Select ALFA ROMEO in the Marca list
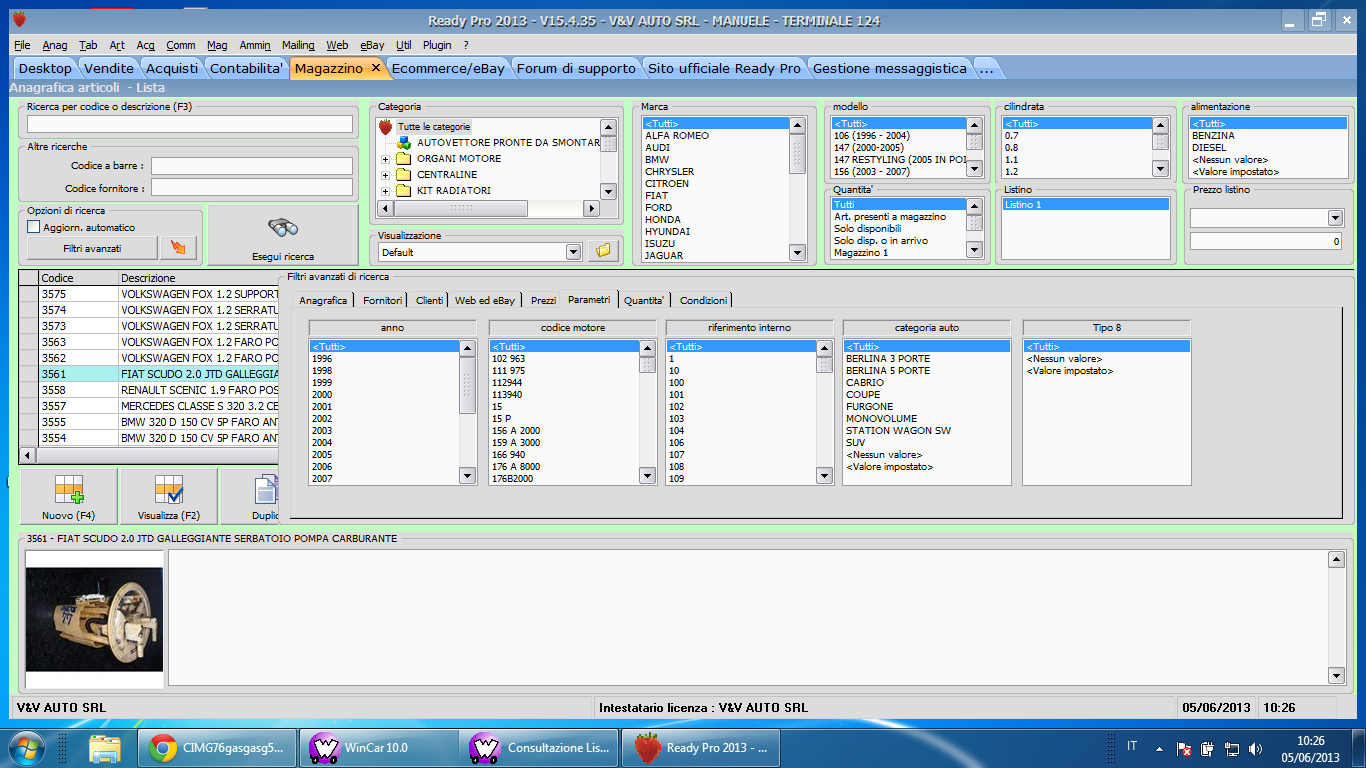 716,136
